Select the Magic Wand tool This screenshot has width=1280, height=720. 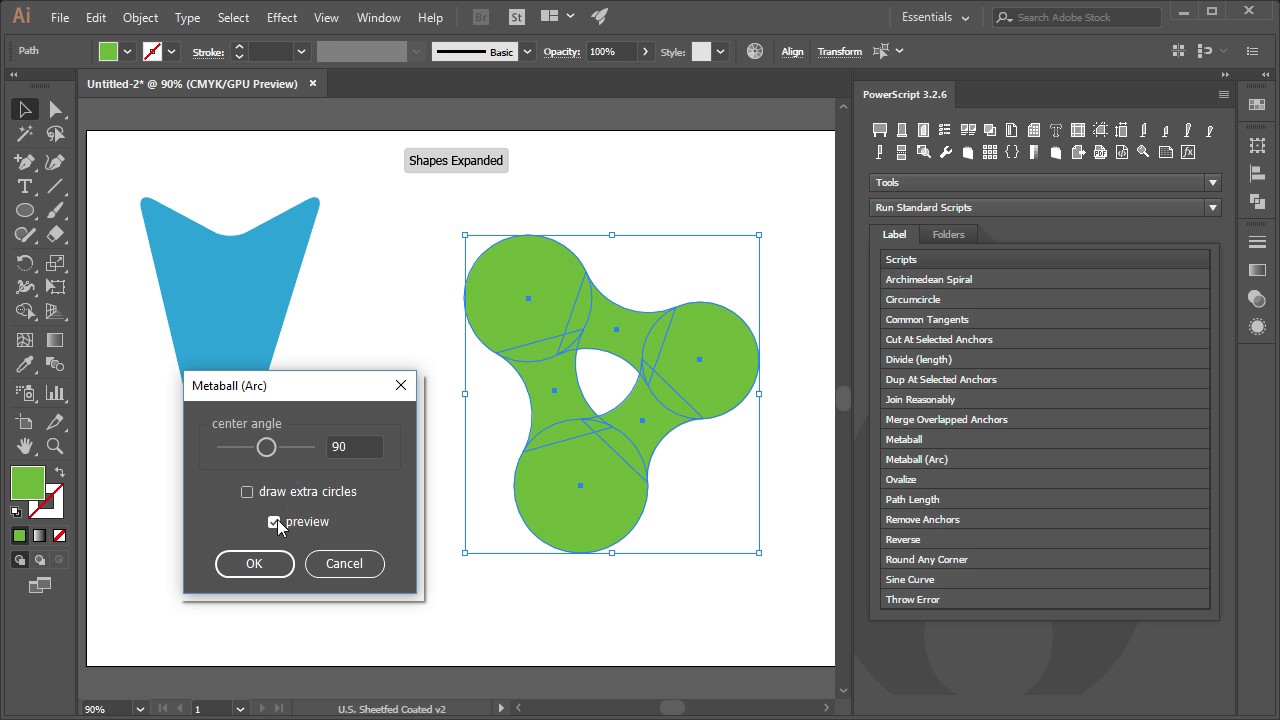pyautogui.click(x=25, y=134)
